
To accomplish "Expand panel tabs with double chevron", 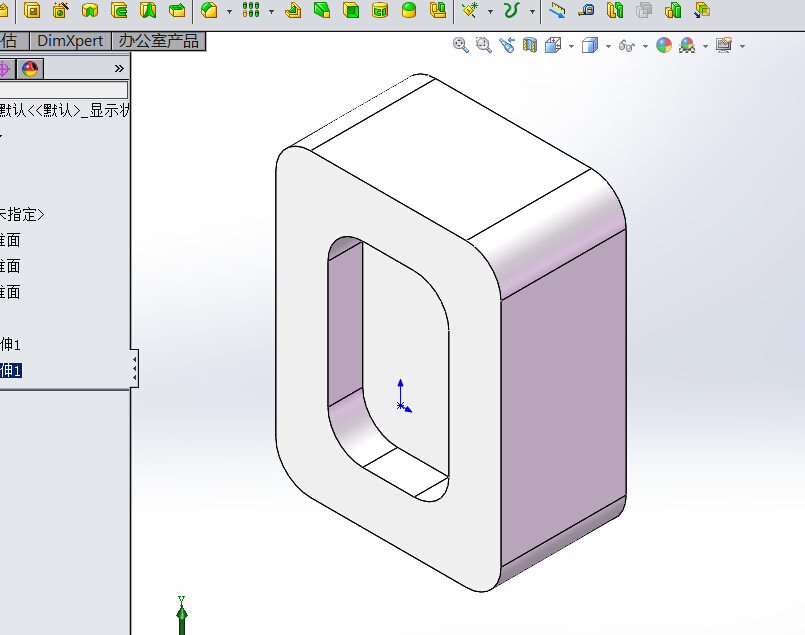I will pos(119,69).
